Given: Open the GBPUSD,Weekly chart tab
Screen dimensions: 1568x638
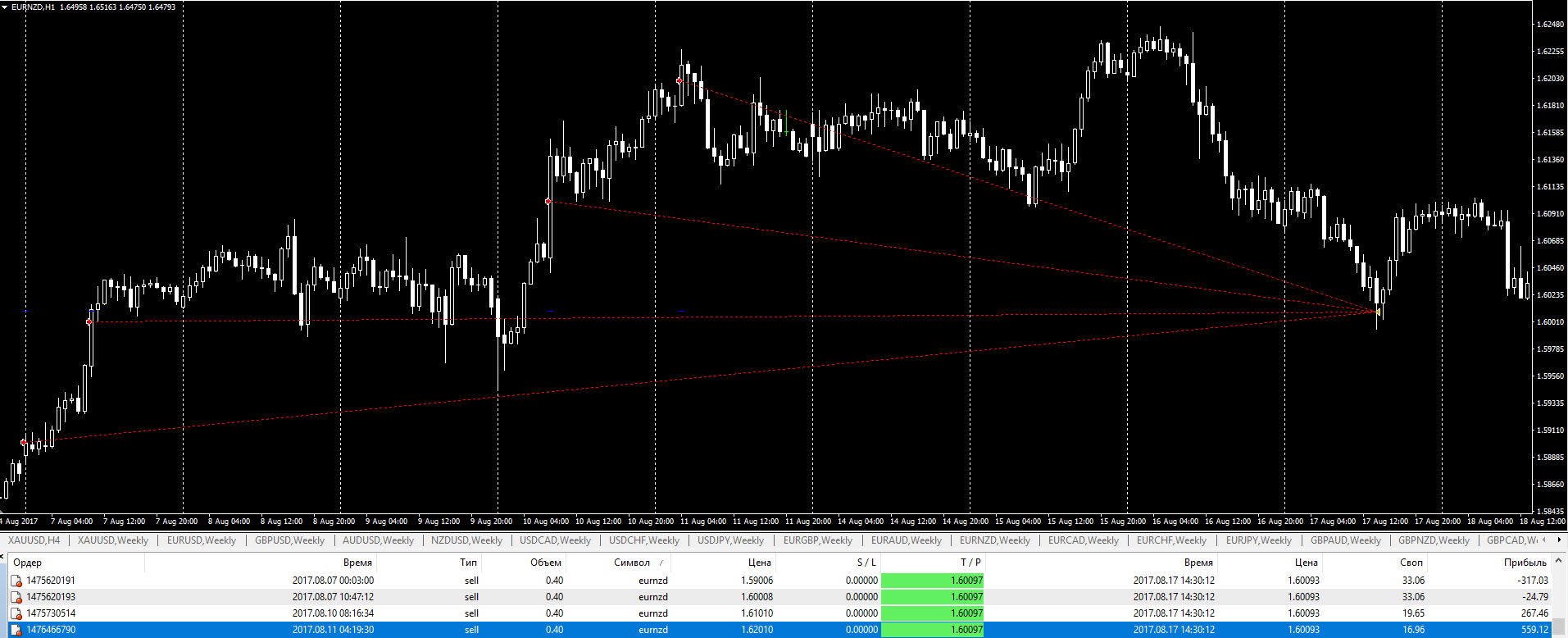Looking at the screenshot, I should (x=289, y=540).
